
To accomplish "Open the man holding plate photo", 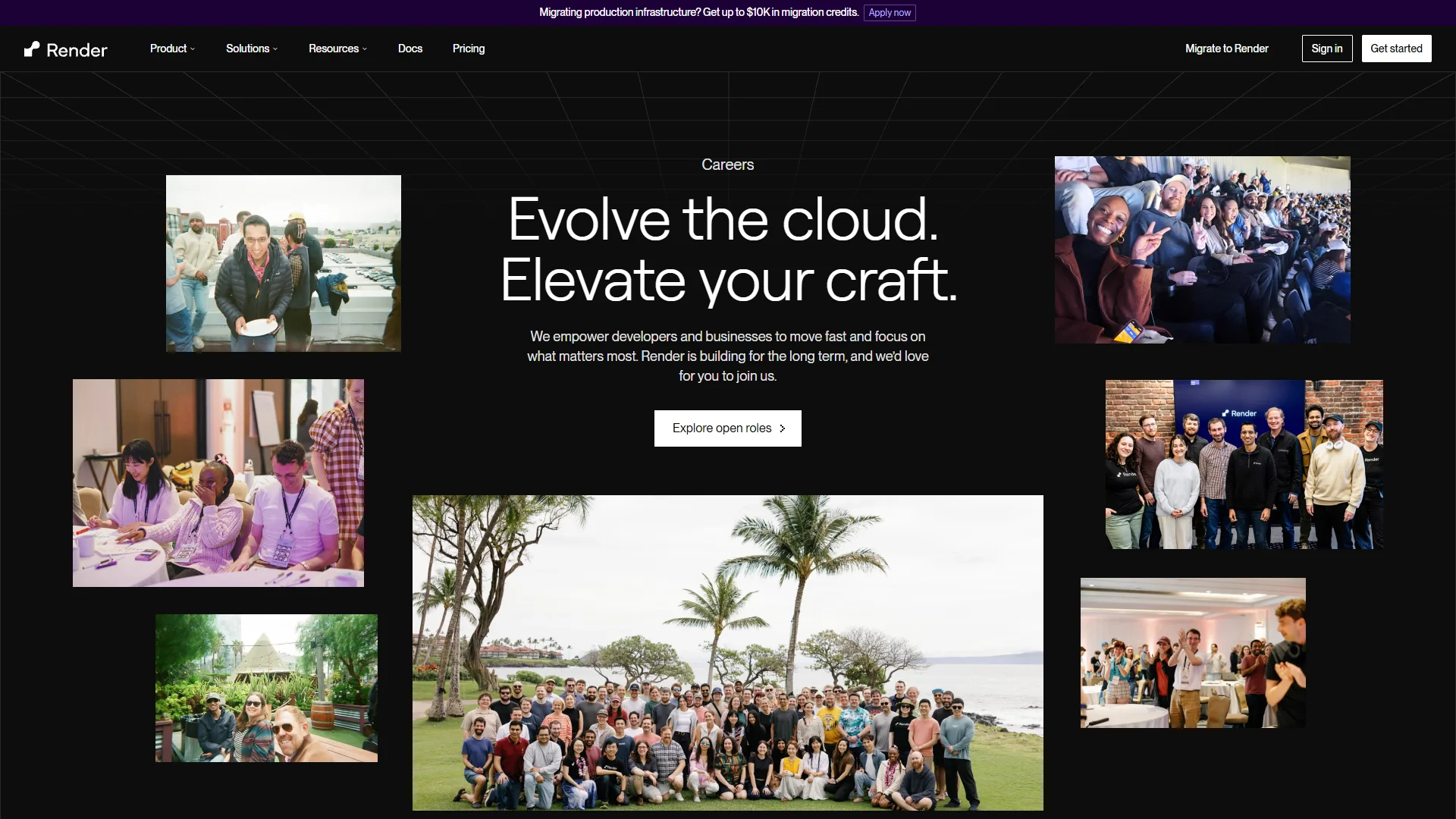I will pos(284,263).
